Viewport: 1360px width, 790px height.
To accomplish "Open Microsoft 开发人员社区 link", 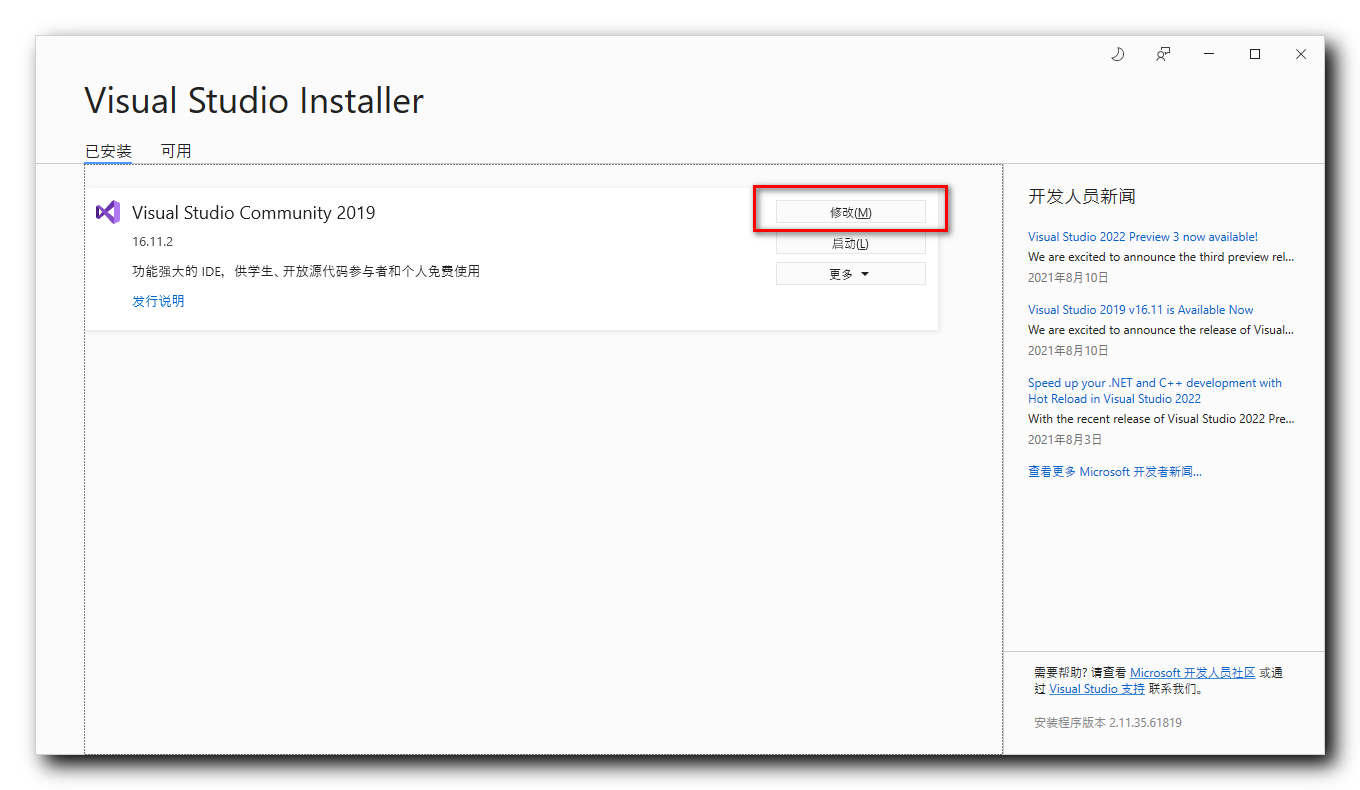I will (x=1192, y=673).
